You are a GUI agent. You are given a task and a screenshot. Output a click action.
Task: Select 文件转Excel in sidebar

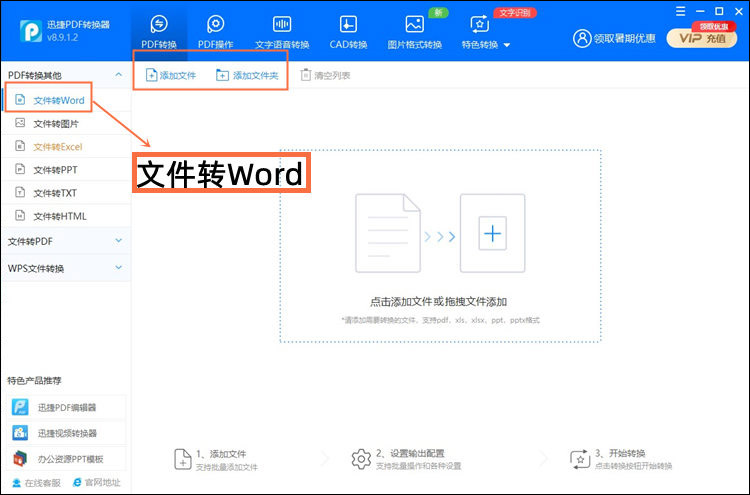(66, 146)
